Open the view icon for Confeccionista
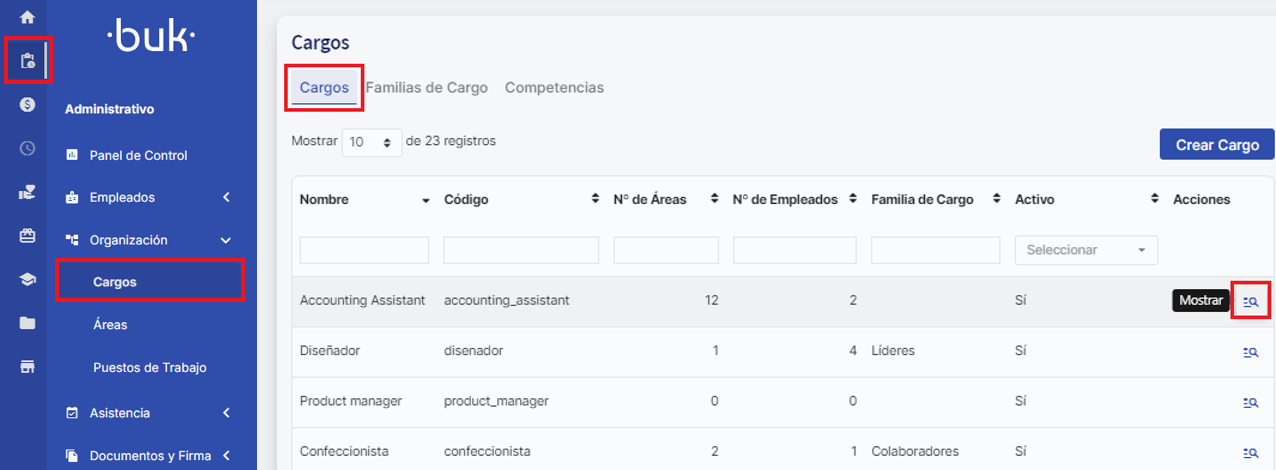This screenshot has height=470, width=1276. tap(1250, 452)
